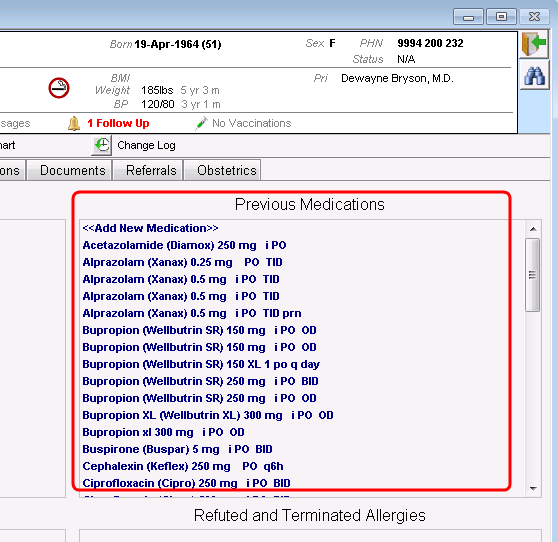This screenshot has width=558, height=542.
Task: Switch to the Referrals tab
Action: [148, 170]
